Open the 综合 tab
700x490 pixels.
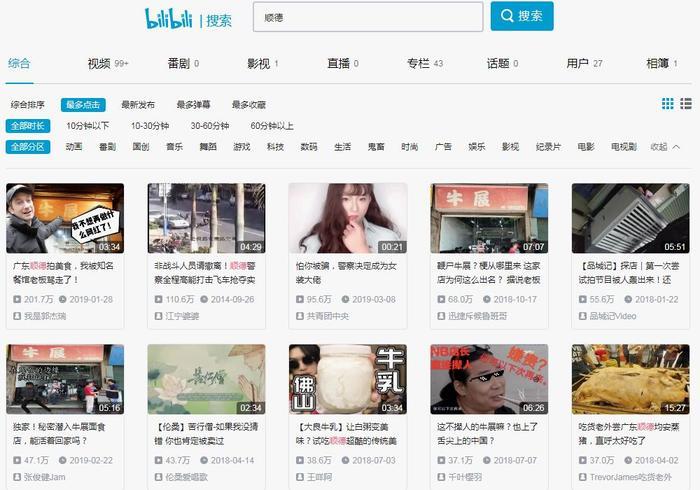(19, 63)
